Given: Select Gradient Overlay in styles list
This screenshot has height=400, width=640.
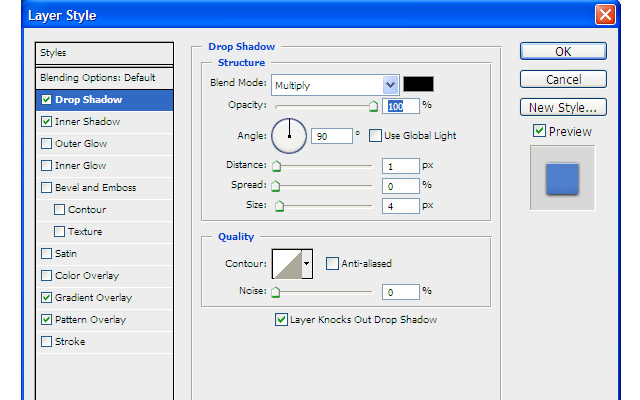Looking at the screenshot, I should pos(93,297).
